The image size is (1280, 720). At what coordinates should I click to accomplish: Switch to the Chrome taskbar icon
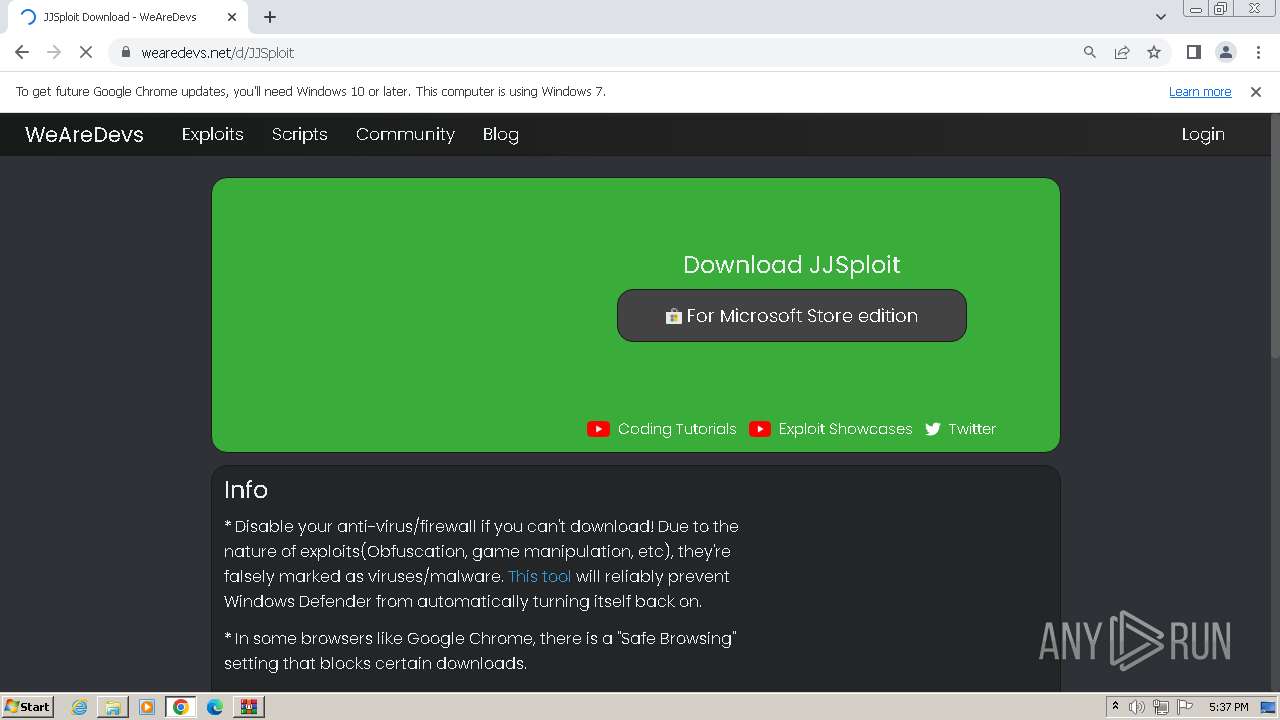point(181,707)
